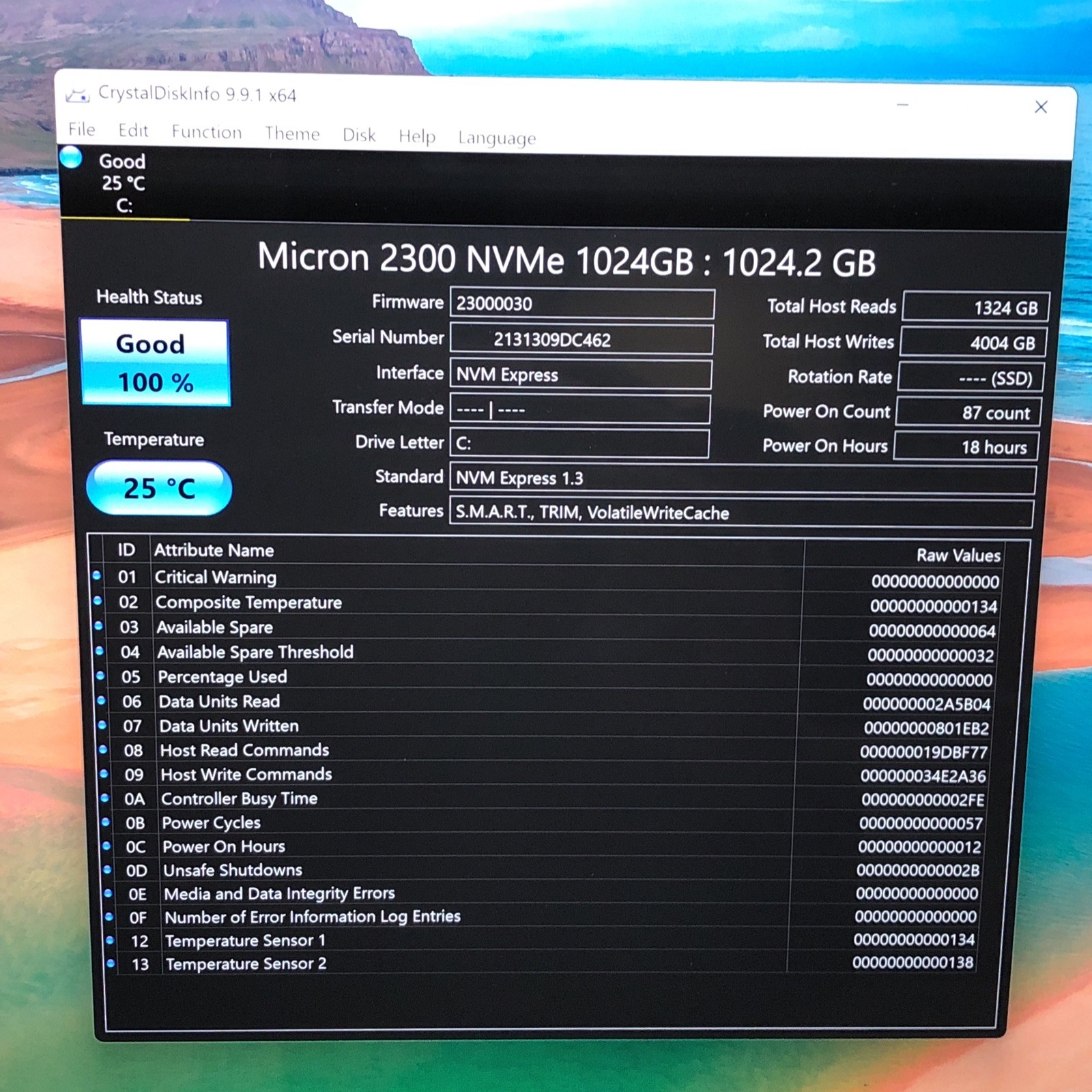Click the blue status dot for Percentage Used
This screenshot has height=1092, width=1092.
pos(101,675)
